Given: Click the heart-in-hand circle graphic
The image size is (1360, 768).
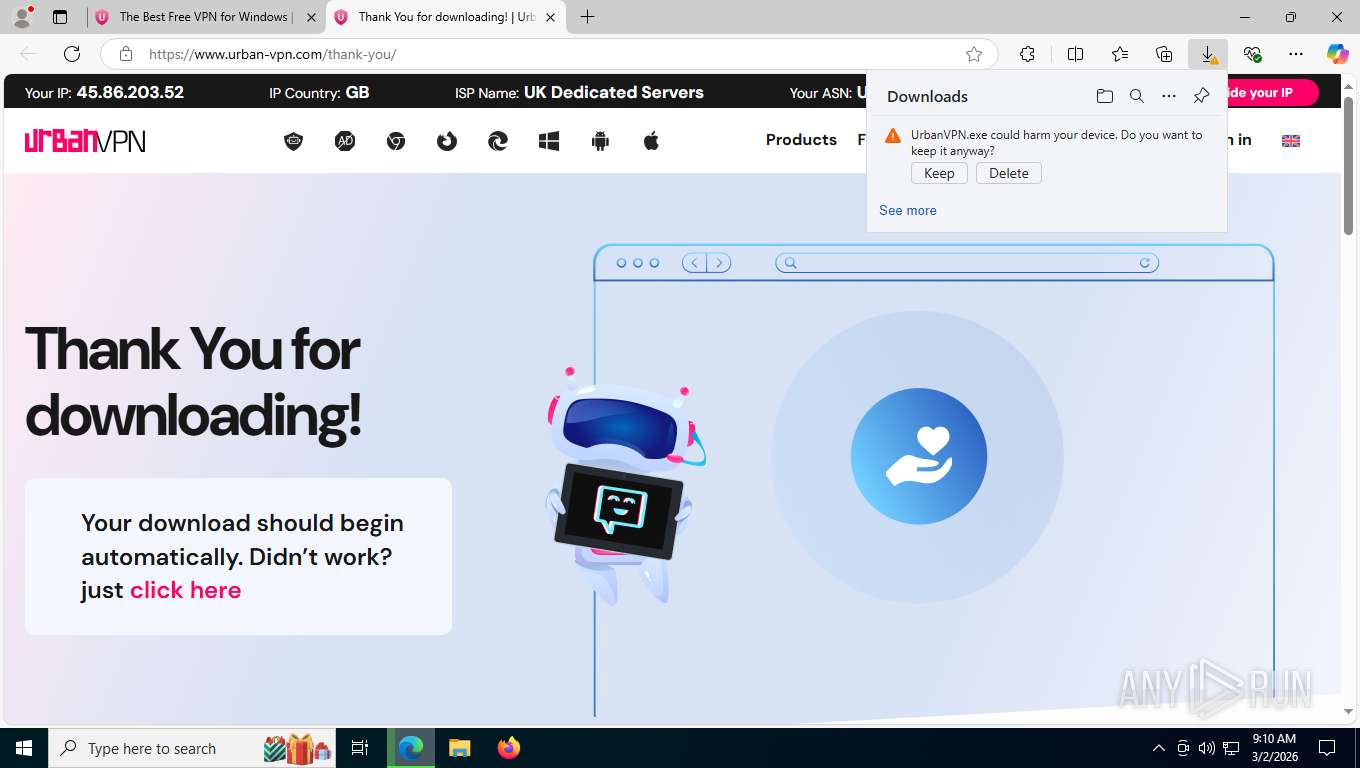Looking at the screenshot, I should click(918, 456).
